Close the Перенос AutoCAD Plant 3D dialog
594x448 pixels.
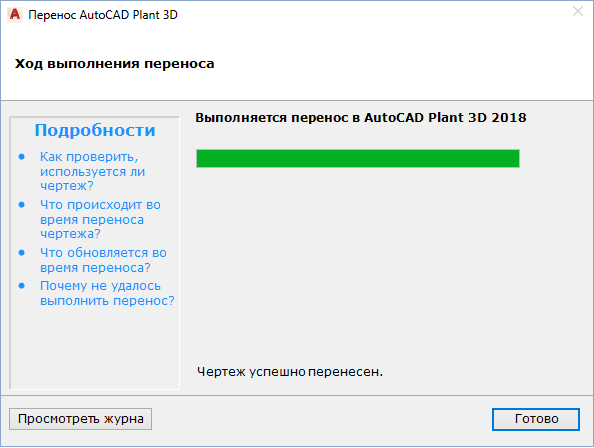(x=578, y=11)
